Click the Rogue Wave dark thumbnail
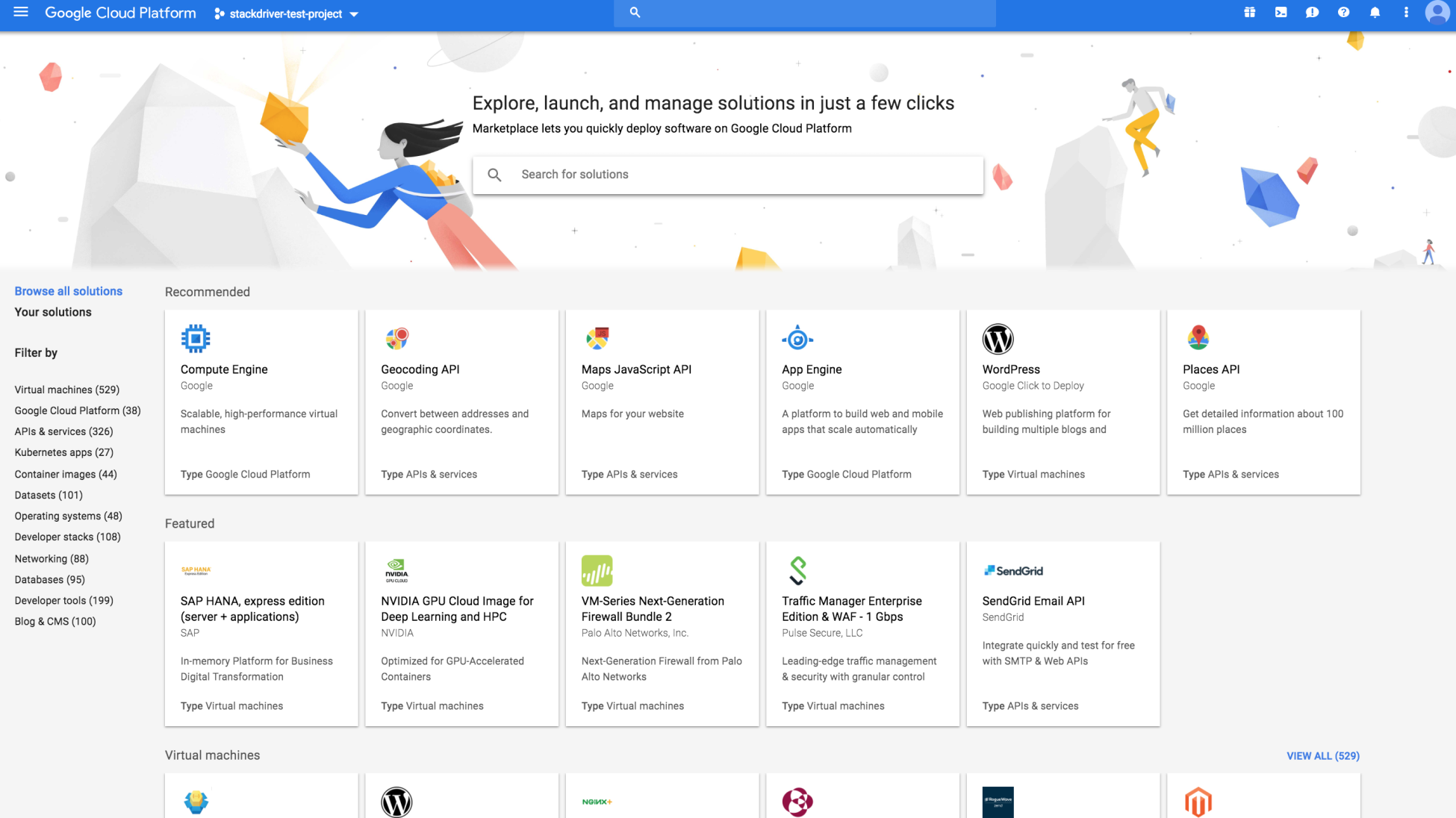 998,802
